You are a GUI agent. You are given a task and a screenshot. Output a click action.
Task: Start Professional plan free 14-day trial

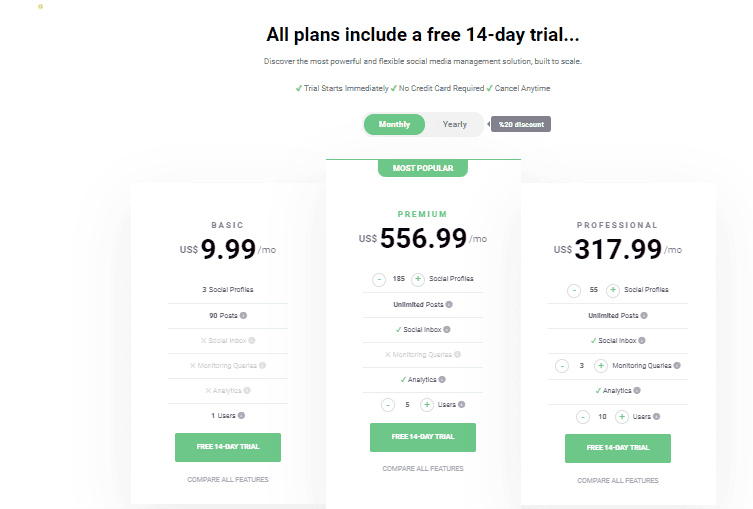[x=618, y=448]
